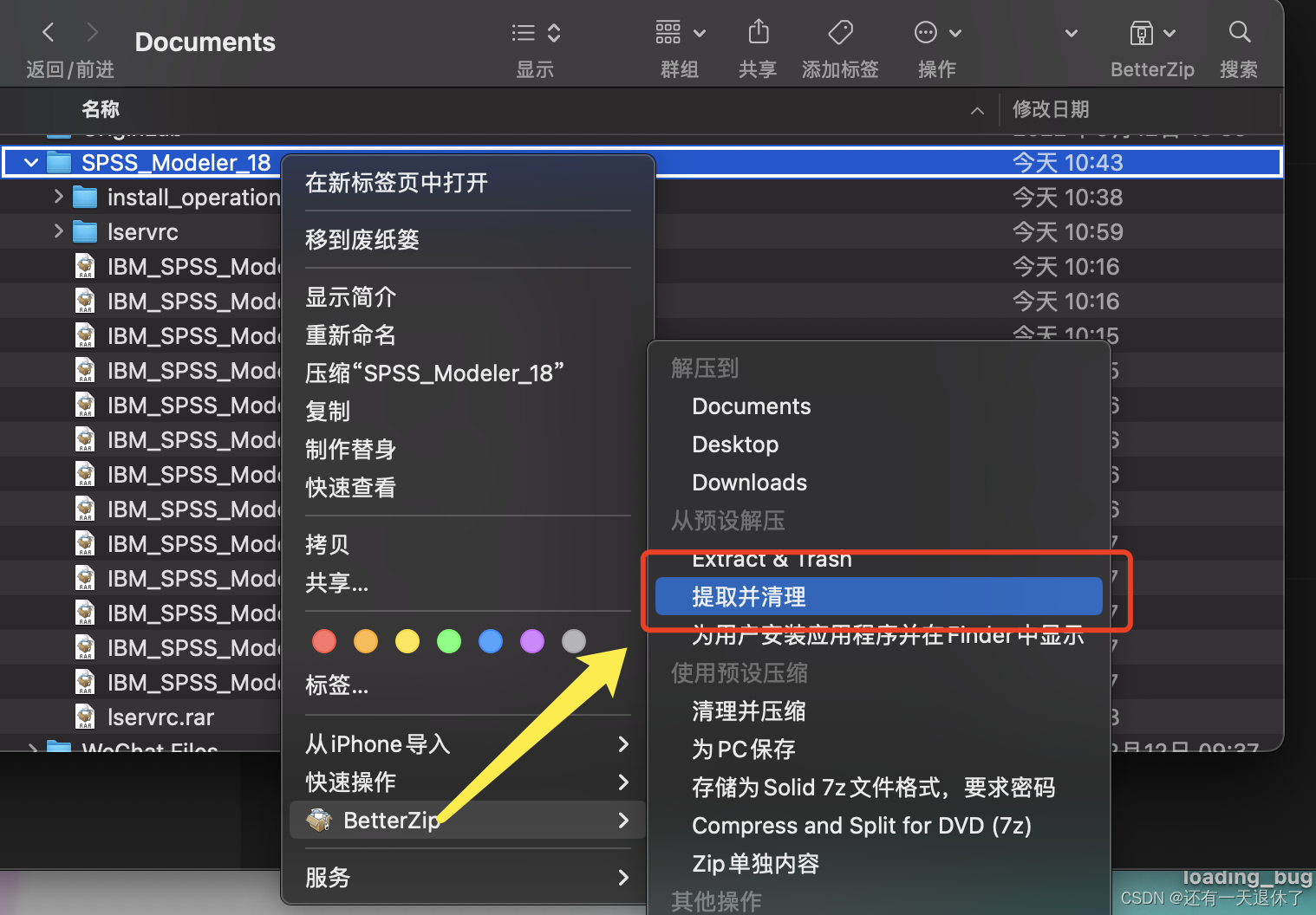Click the 操作 (Actions) ellipsis icon
The height and width of the screenshot is (915, 1316).
click(926, 32)
